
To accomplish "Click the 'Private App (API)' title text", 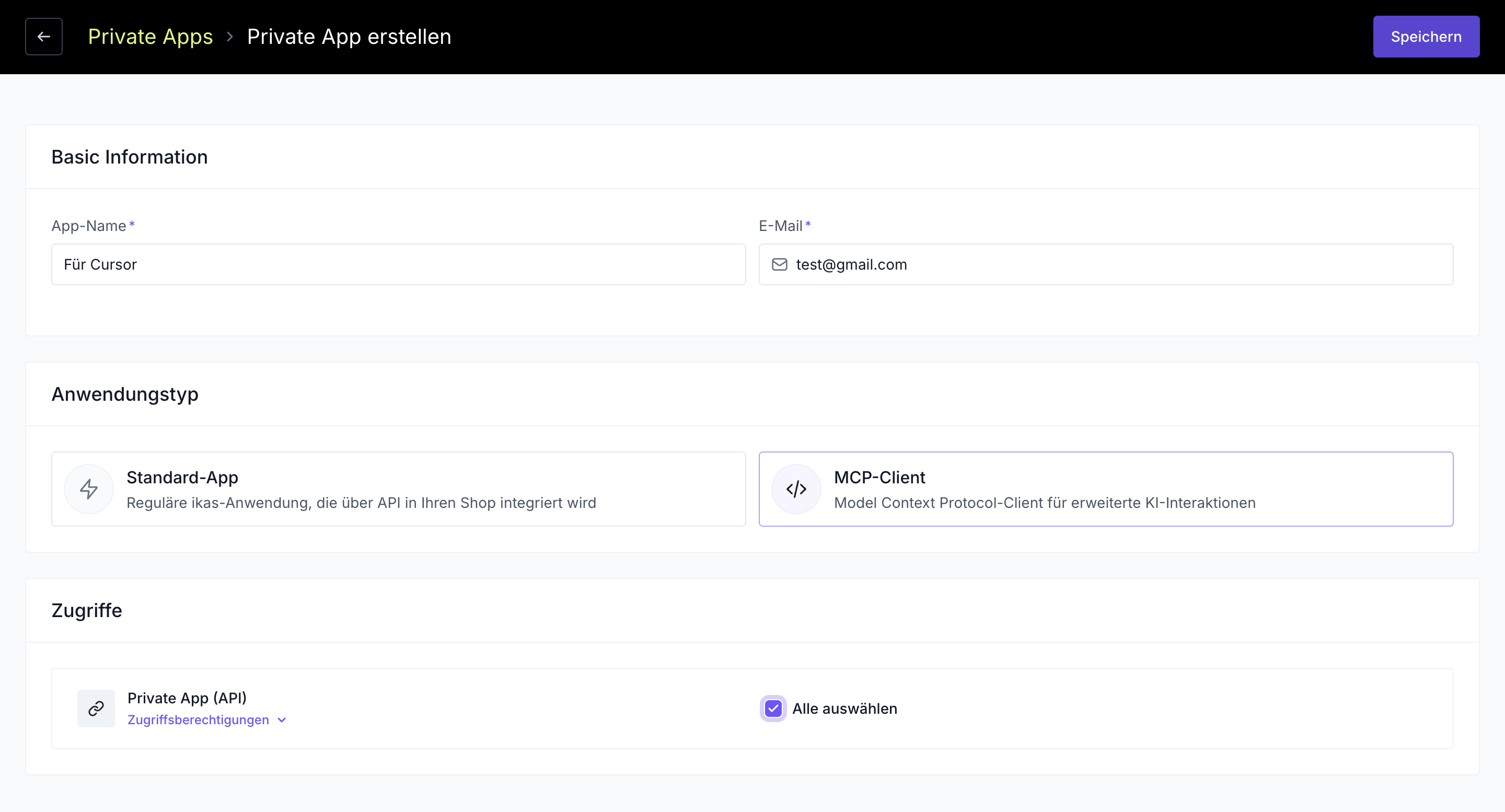I will click(187, 698).
